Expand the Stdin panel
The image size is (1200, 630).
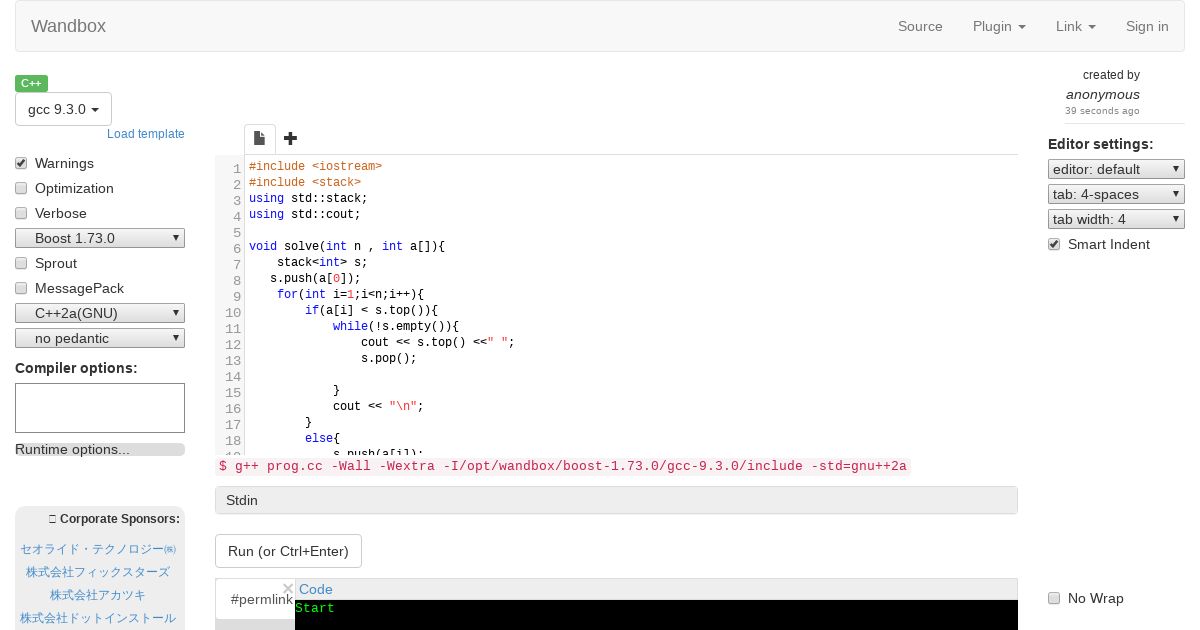tap(616, 500)
